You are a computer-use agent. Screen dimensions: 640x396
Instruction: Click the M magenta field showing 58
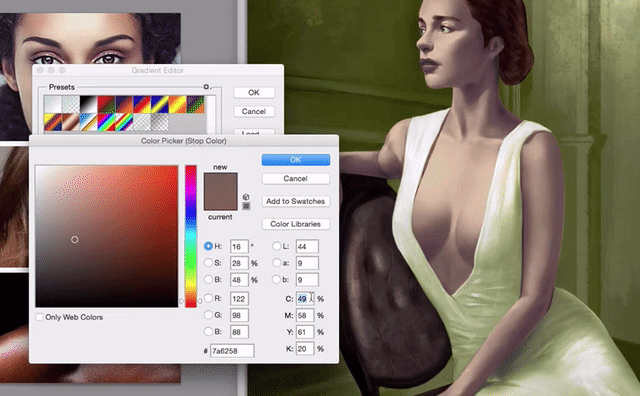coord(305,316)
